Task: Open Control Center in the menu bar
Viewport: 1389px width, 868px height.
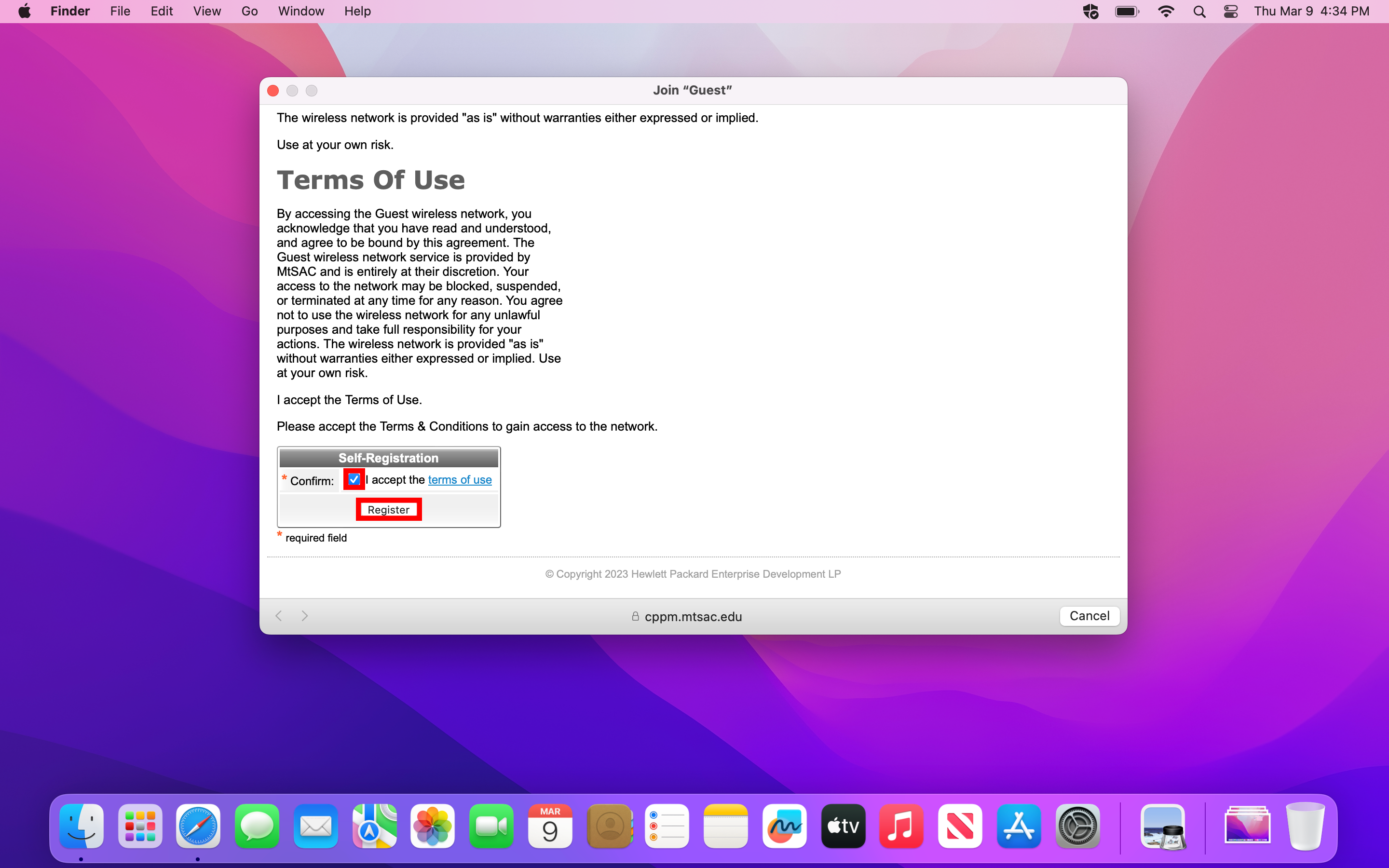Action: point(1231,12)
